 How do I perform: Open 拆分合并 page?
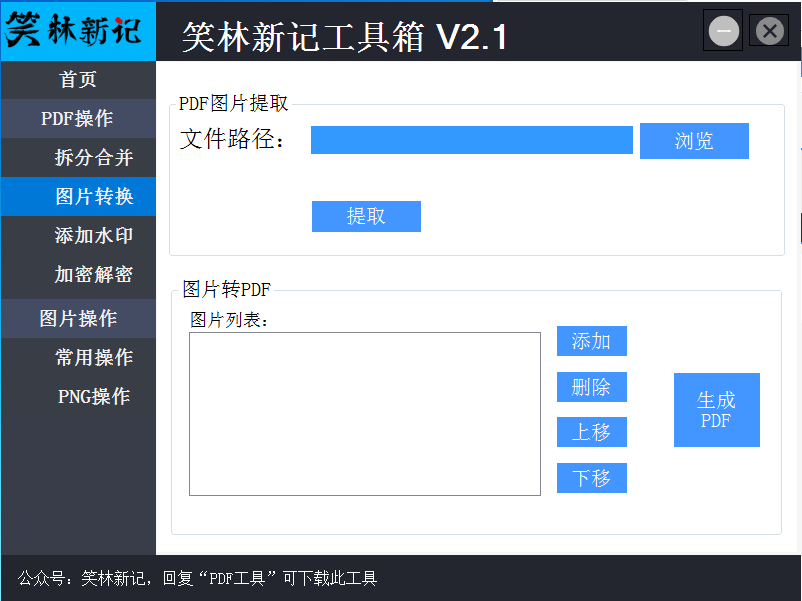point(78,158)
